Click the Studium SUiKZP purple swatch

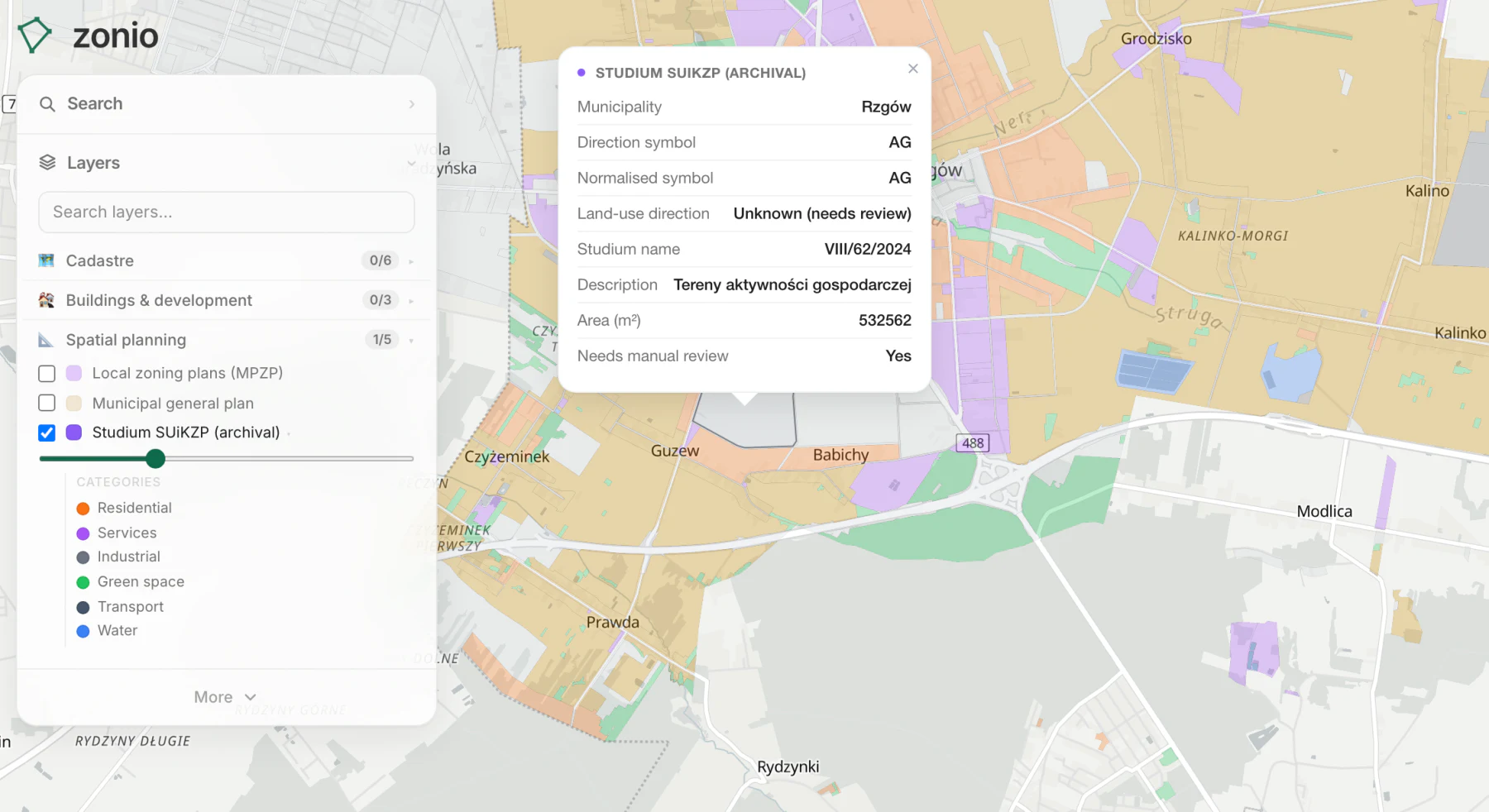tap(74, 432)
